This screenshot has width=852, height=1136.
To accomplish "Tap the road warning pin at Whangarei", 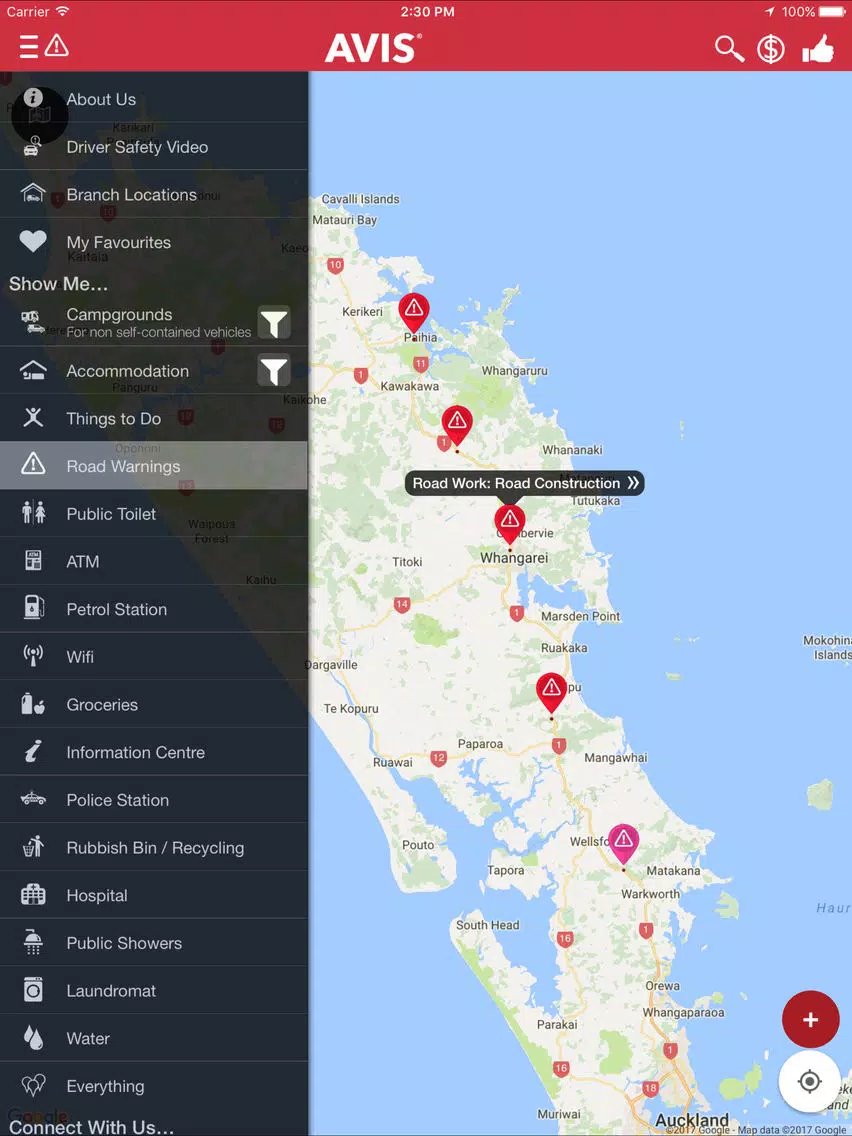I will [x=509, y=524].
